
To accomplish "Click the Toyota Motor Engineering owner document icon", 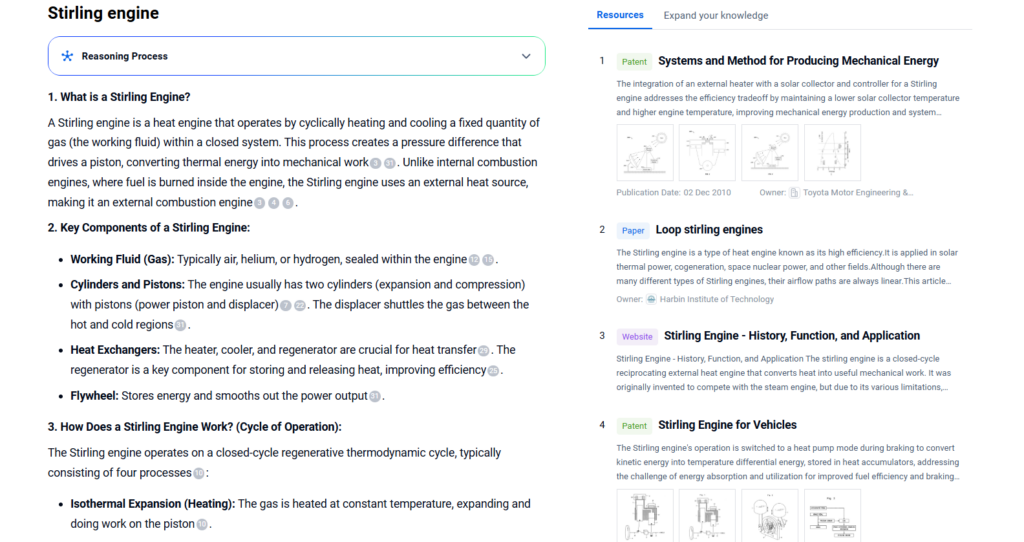I will click(x=794, y=193).
